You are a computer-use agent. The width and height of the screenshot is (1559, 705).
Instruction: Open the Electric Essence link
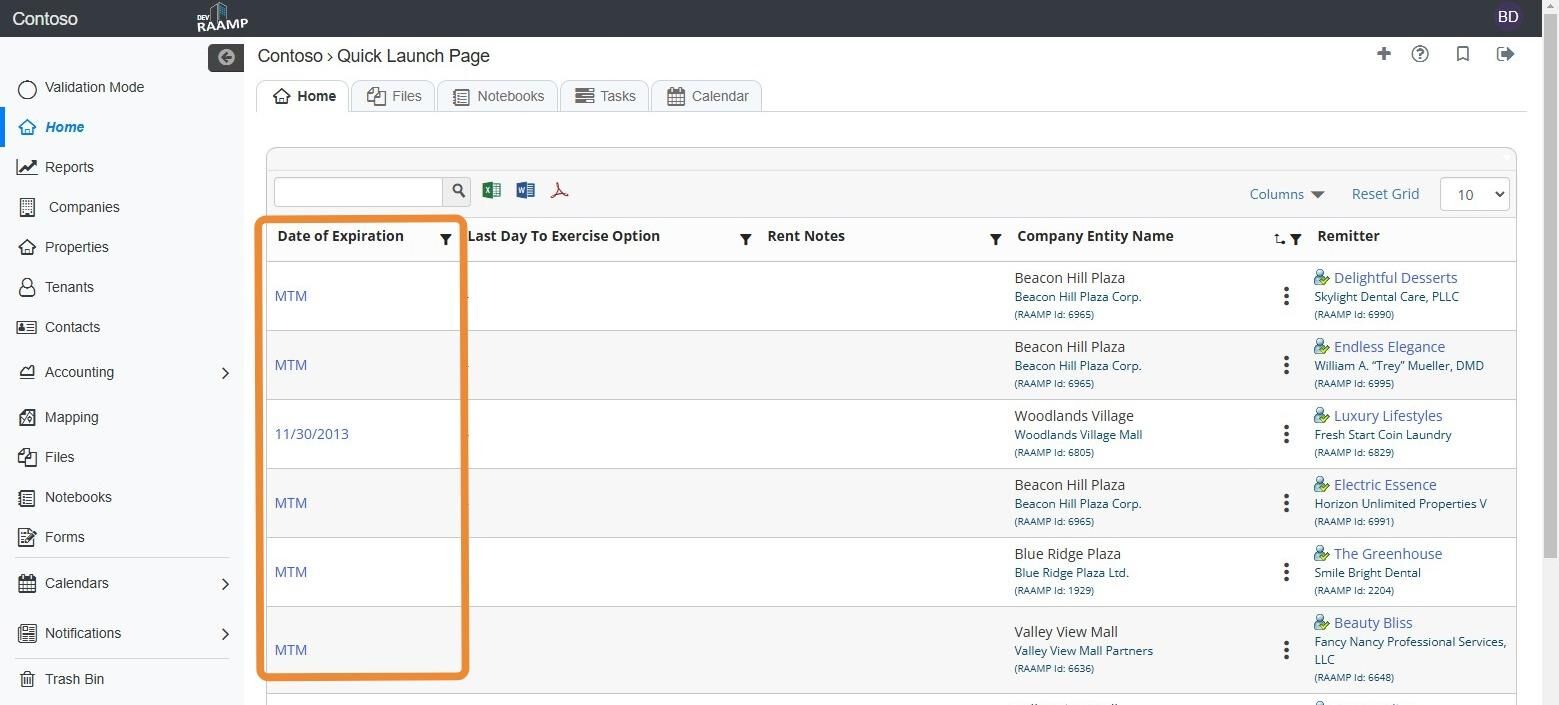pos(1385,485)
